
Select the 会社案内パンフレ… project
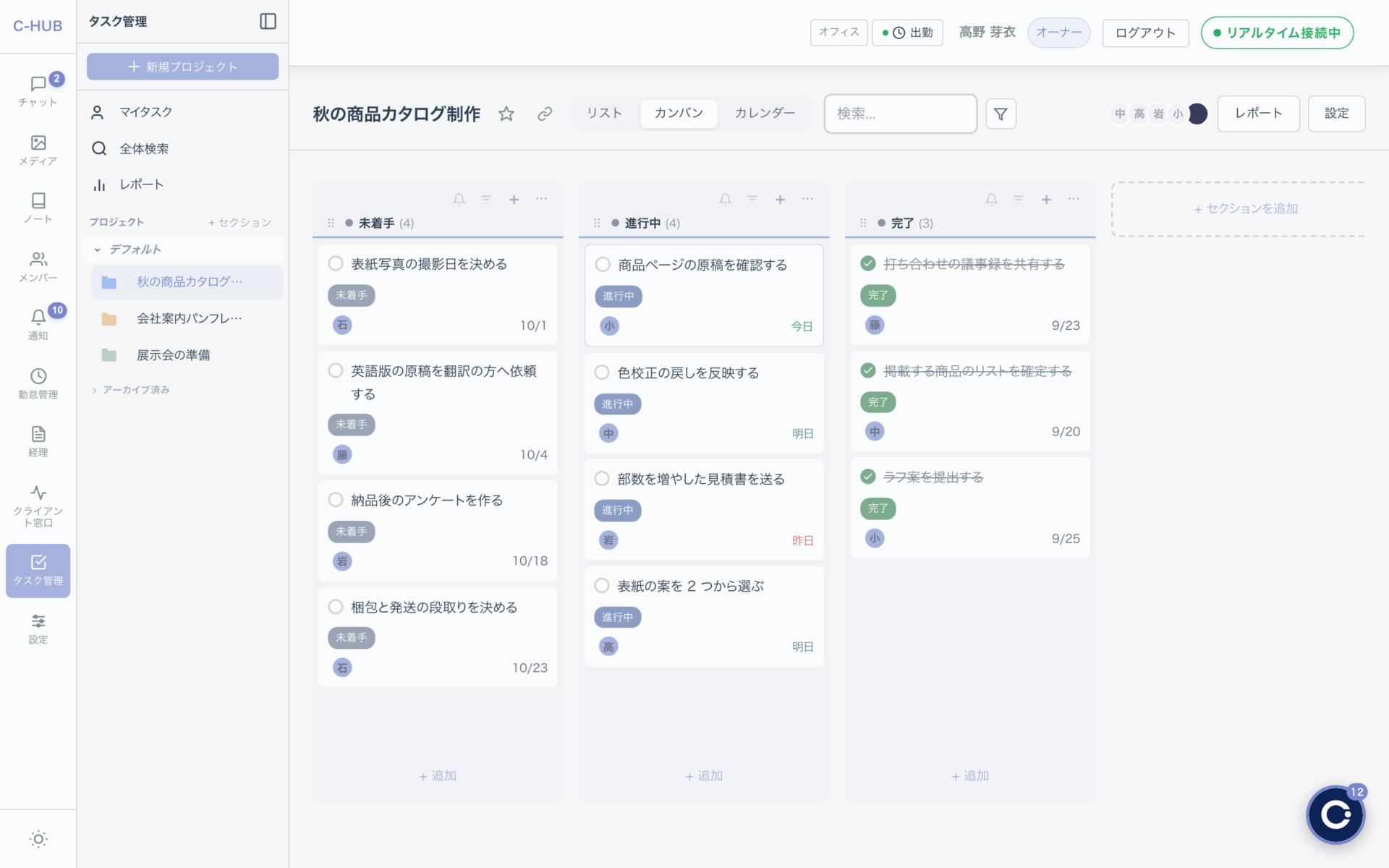[187, 318]
